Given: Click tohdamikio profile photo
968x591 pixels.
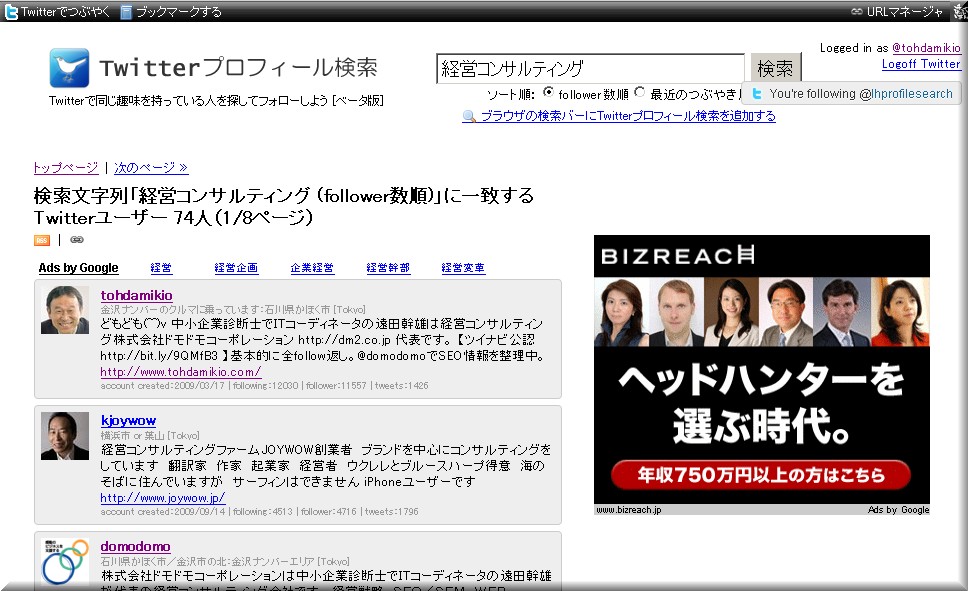Looking at the screenshot, I should coord(65,310).
